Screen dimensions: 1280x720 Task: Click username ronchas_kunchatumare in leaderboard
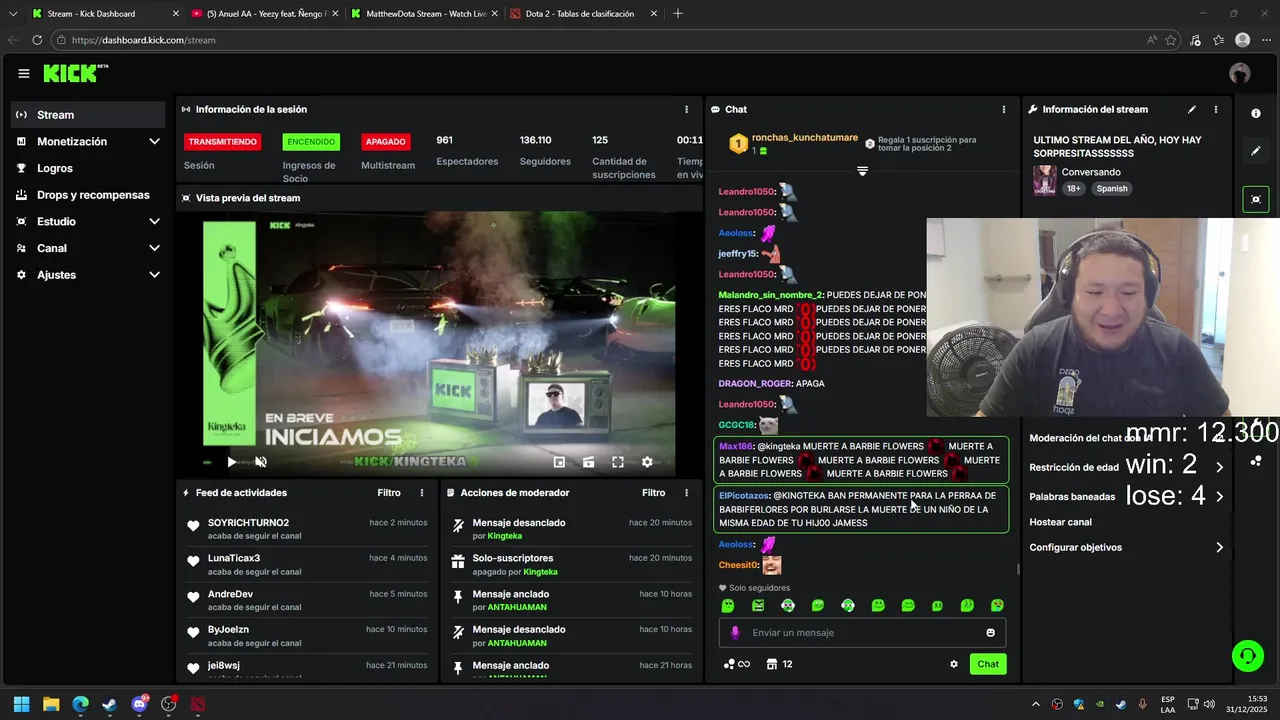(x=805, y=138)
